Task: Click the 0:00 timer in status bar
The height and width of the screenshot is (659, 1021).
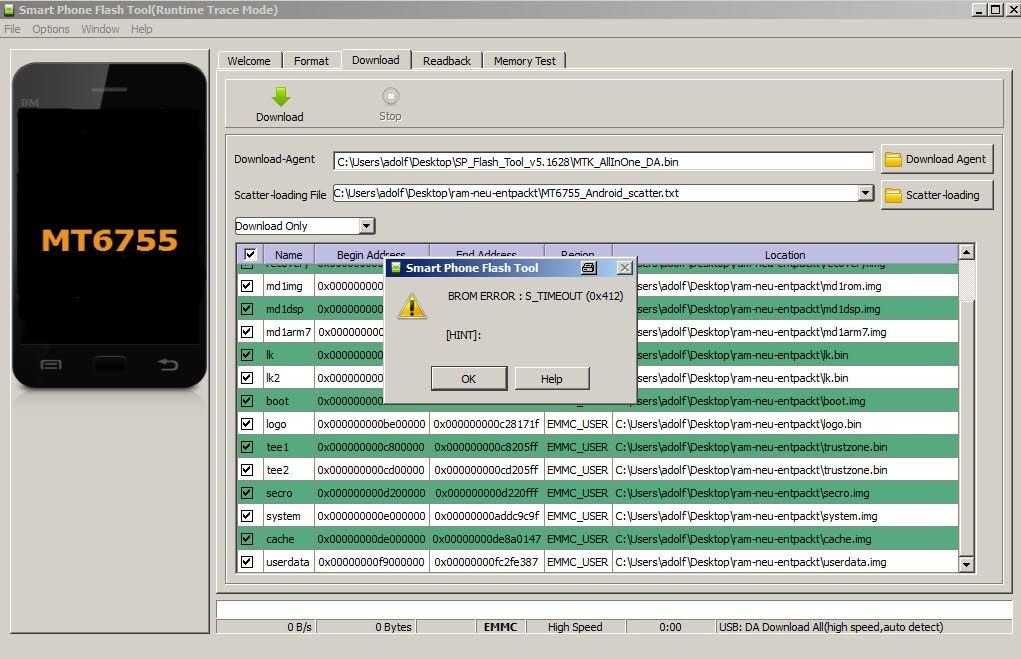Action: [x=670, y=627]
